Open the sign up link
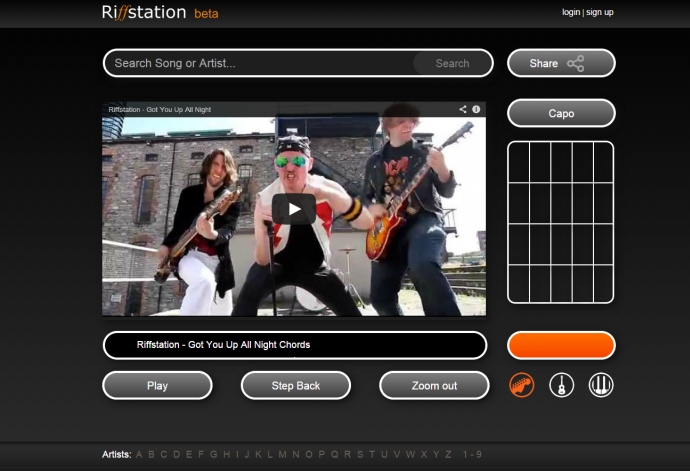The image size is (690, 471). 599,12
